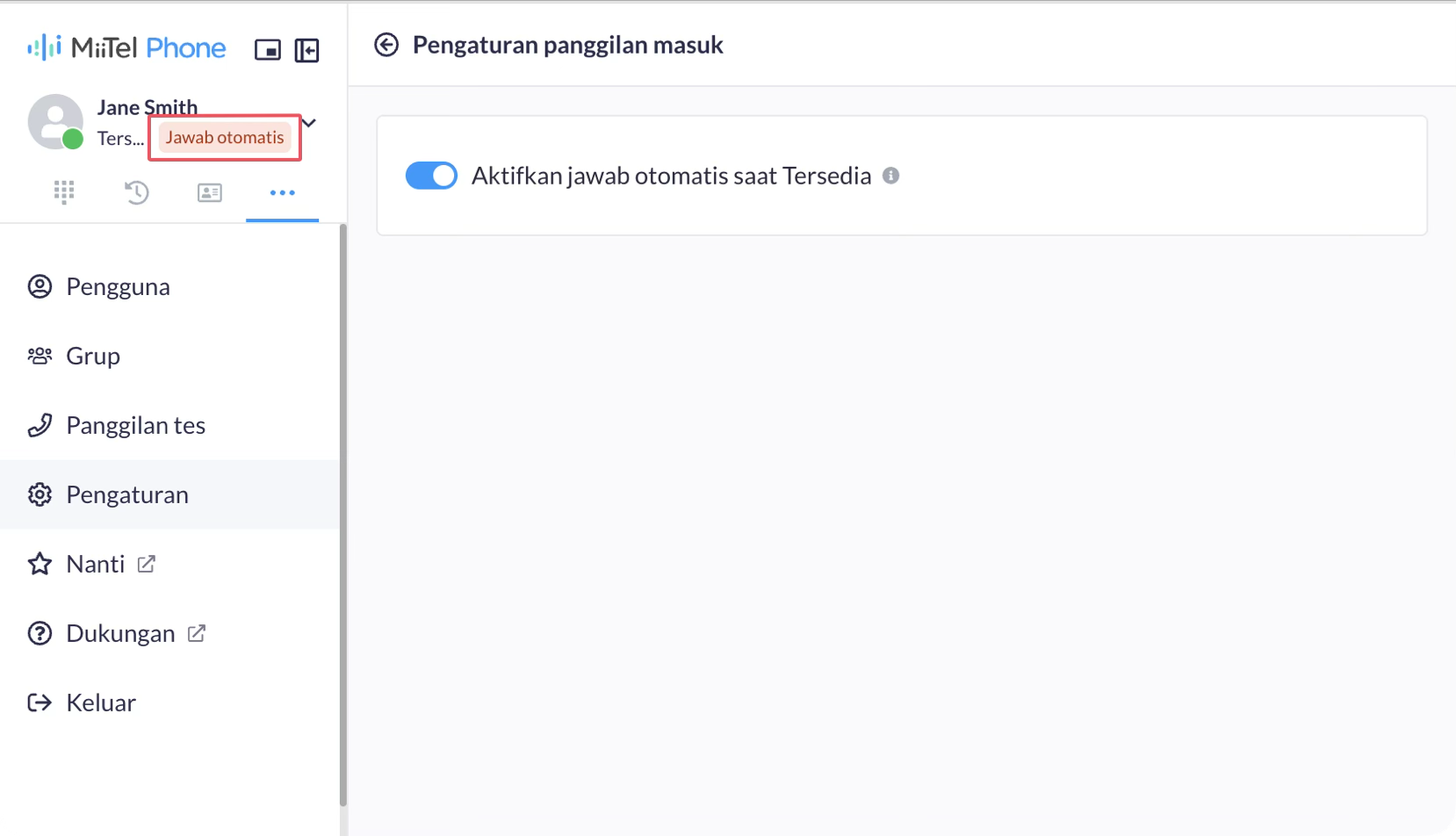Open the dial pad tab
Viewport: 1456px width, 836px height.
[x=64, y=192]
